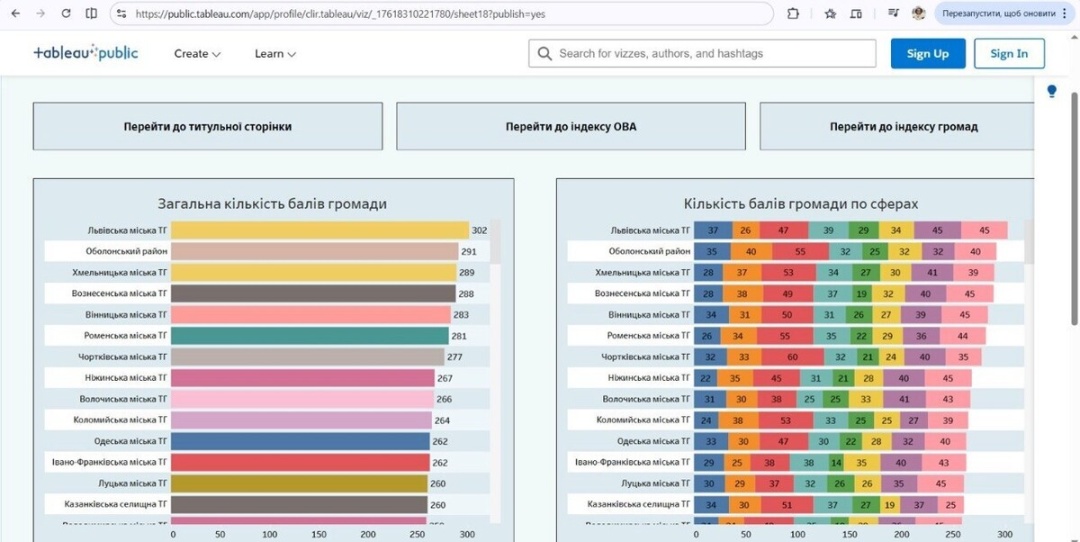Open the site information icon in the address bar

pos(121,13)
